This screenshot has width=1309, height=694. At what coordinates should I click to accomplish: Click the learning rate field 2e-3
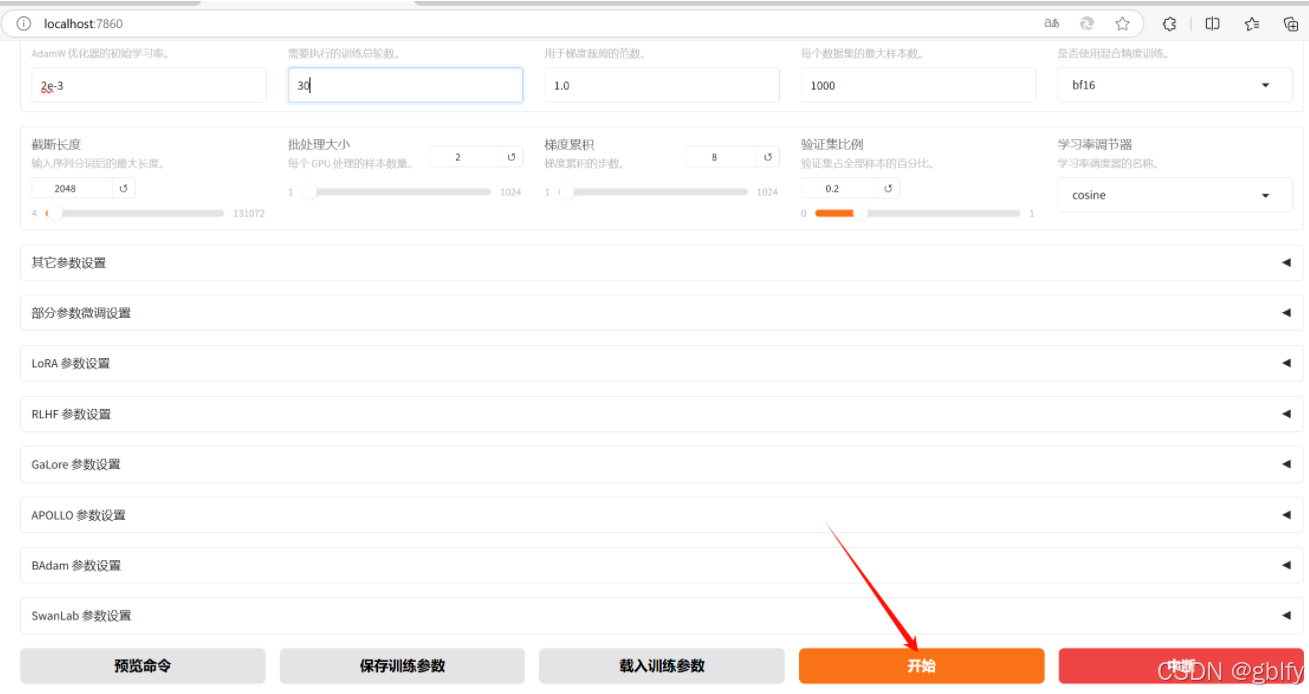click(x=149, y=85)
